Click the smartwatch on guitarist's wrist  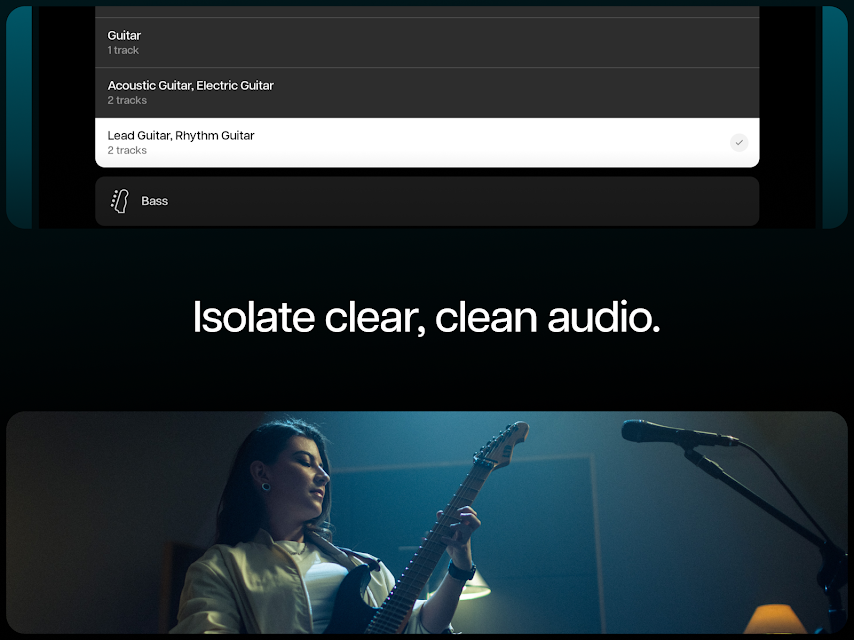coord(460,571)
